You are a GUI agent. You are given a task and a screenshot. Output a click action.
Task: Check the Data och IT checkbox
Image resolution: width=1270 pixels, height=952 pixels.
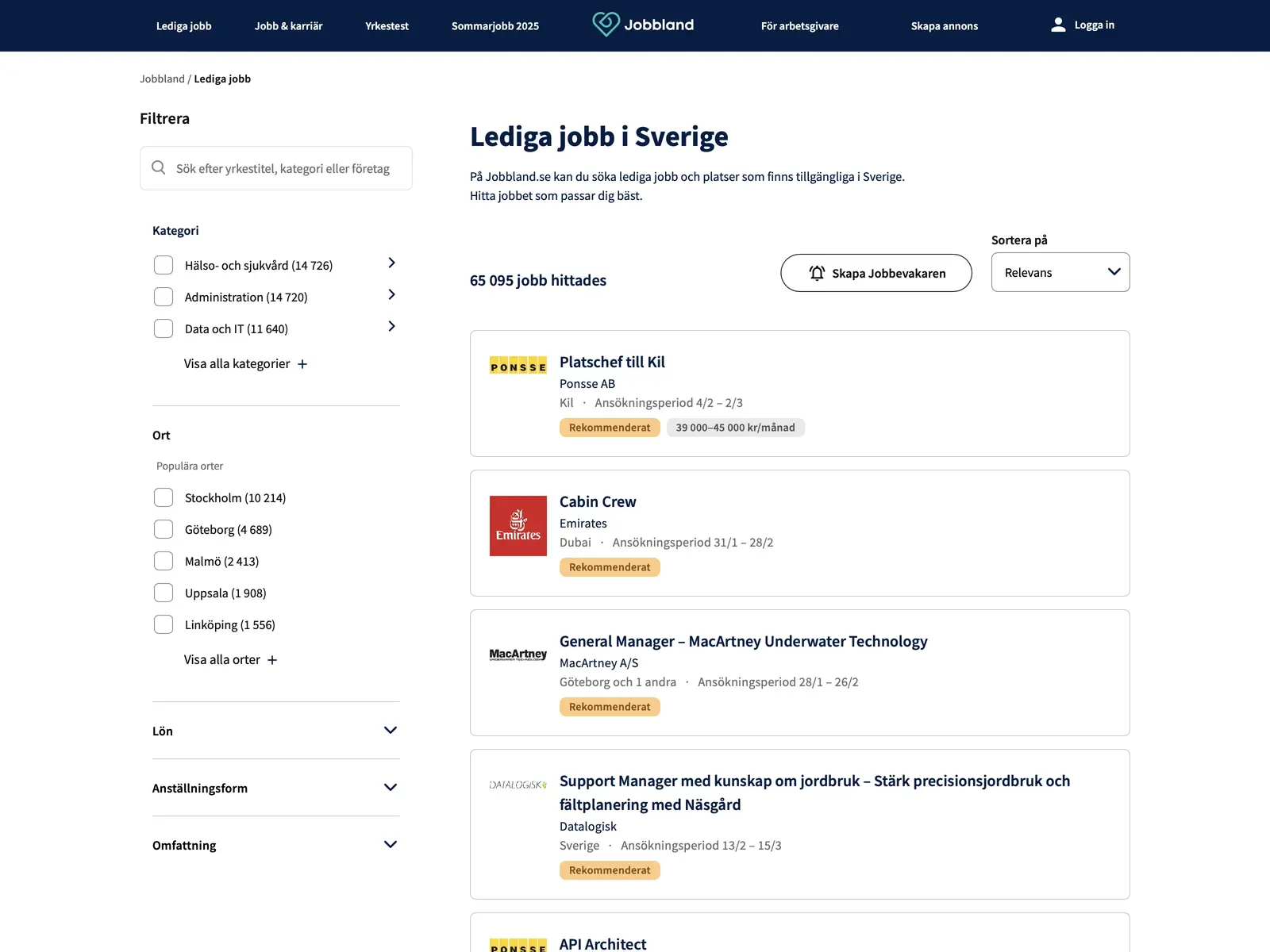tap(164, 328)
